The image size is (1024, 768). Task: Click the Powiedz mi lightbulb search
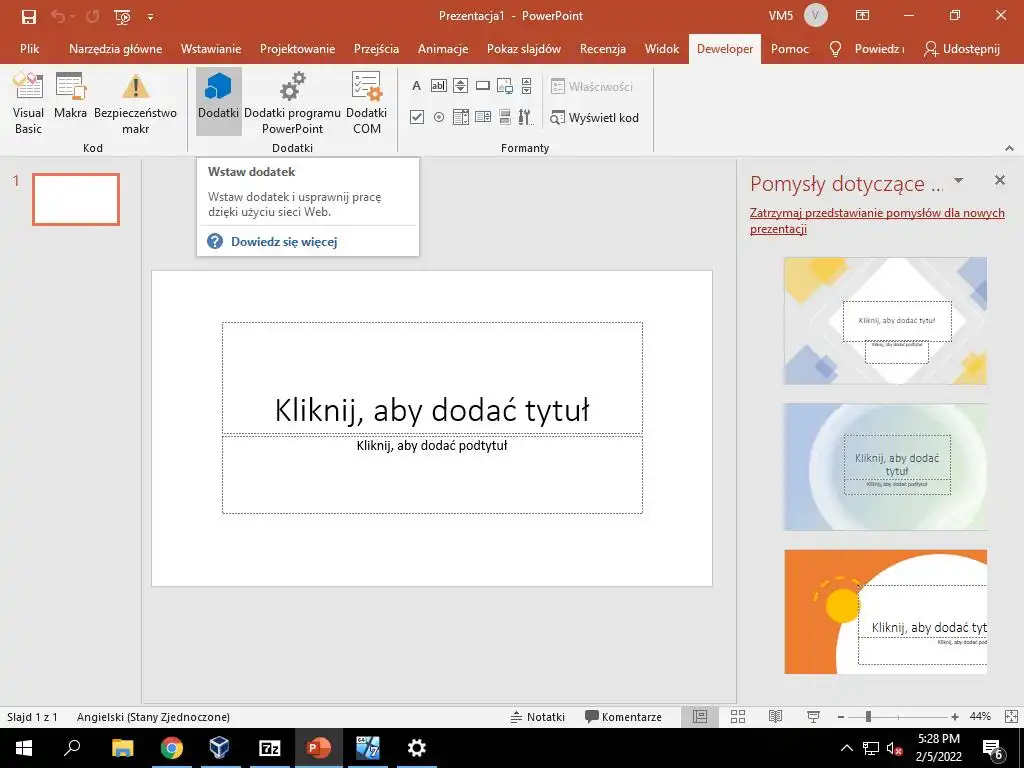click(866, 48)
